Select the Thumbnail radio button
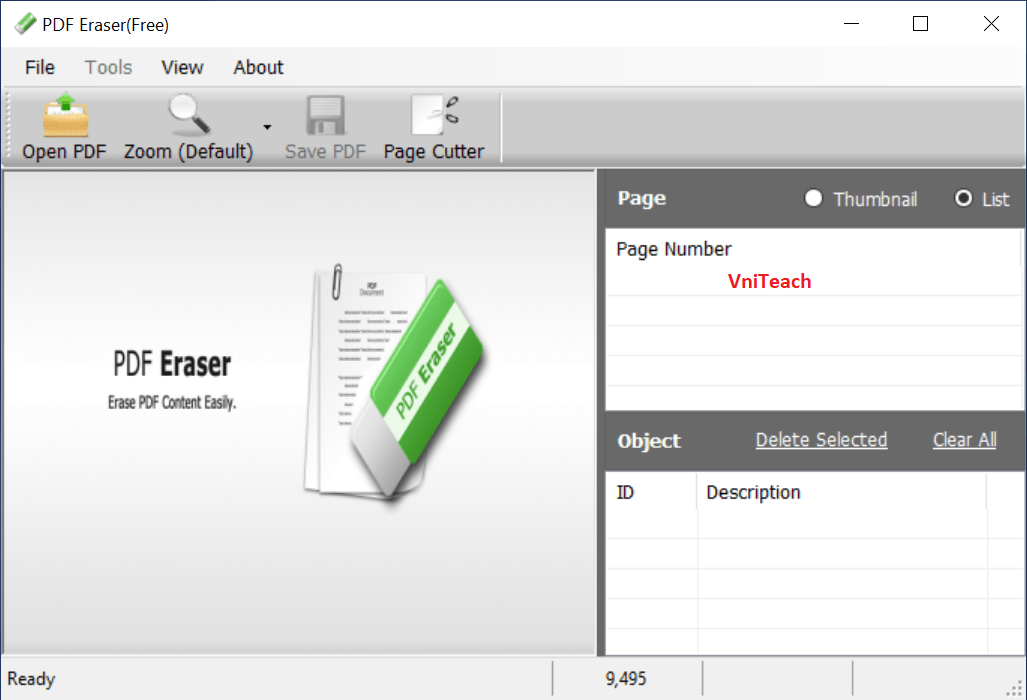1027x700 pixels. (813, 198)
